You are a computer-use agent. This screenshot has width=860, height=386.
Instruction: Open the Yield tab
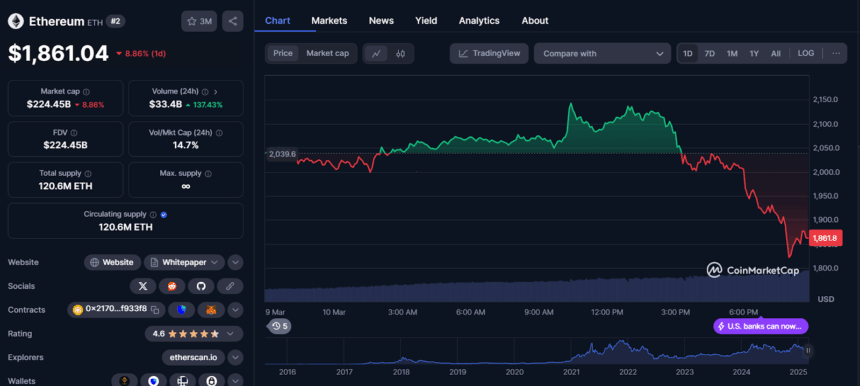(x=426, y=20)
